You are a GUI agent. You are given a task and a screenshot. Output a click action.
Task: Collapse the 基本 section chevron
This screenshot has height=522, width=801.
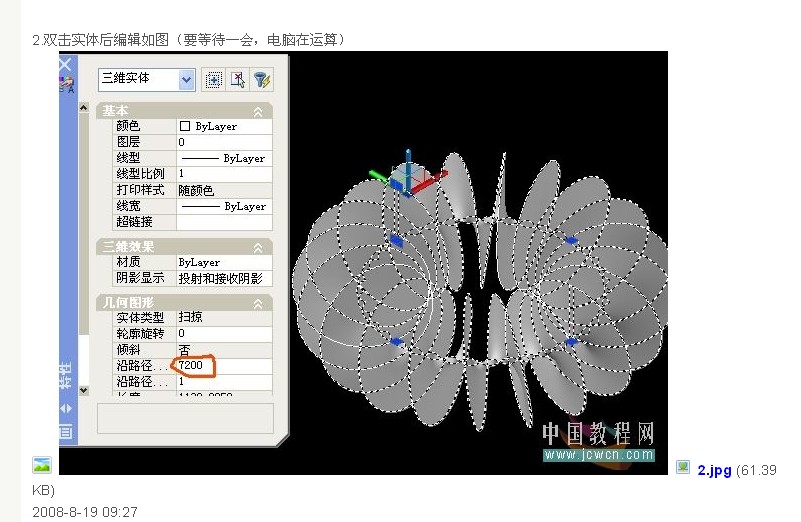point(258,111)
